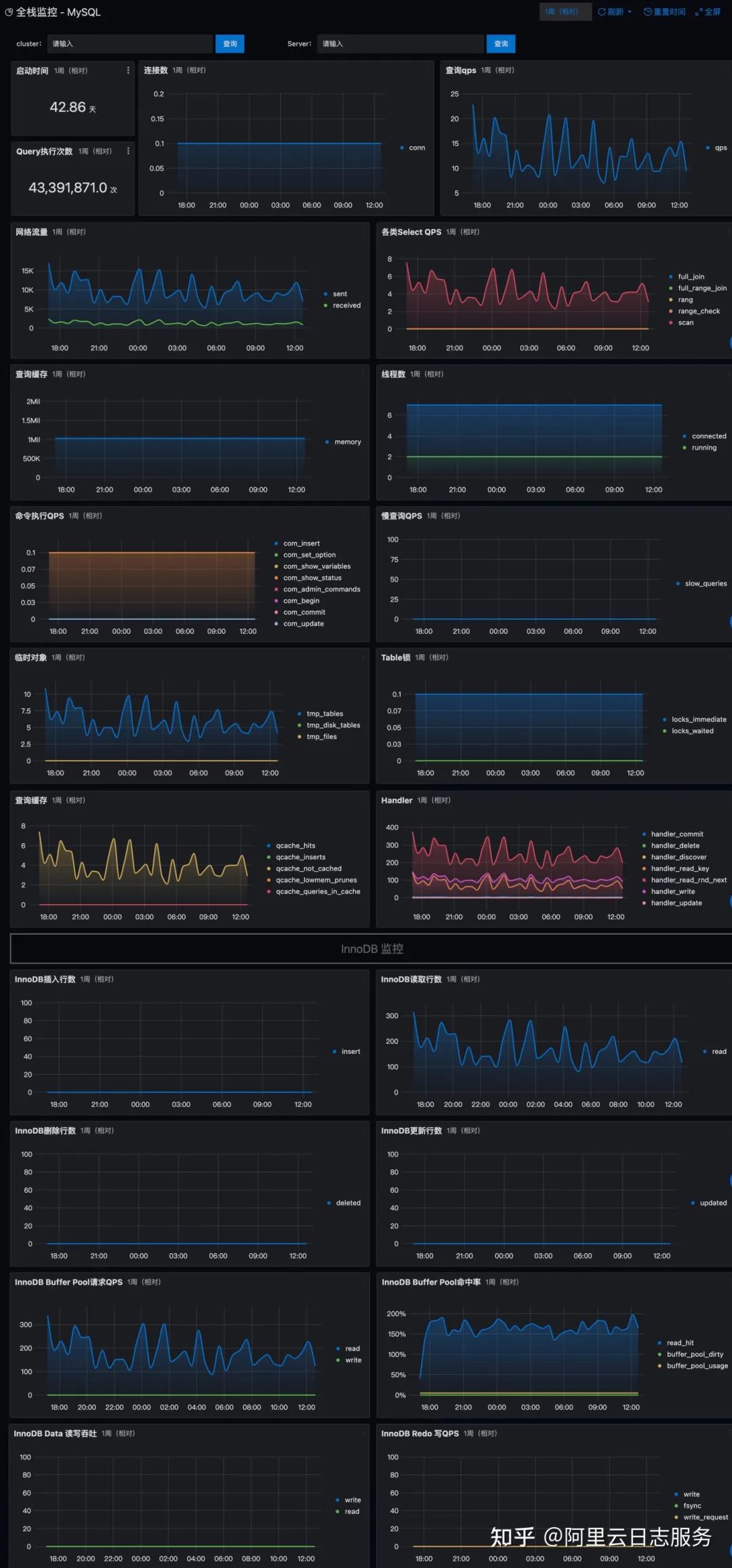The image size is (732, 1568).
Task: Click the handler_read_rnd_next legend label
Action: click(x=689, y=880)
